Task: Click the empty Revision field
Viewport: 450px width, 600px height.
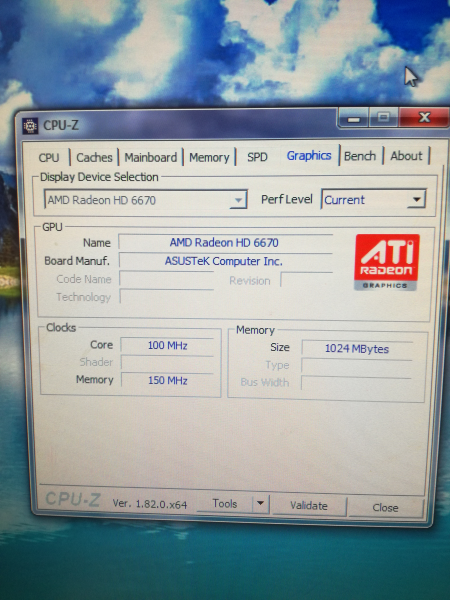Action: point(307,280)
